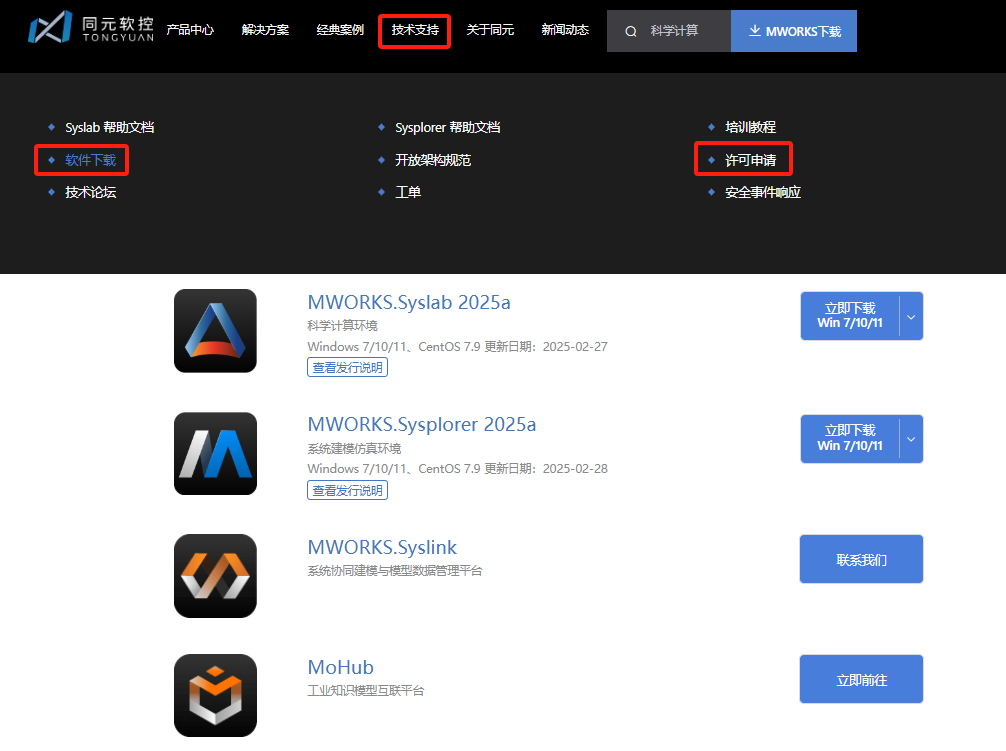Image resolution: width=1006 pixels, height=751 pixels.
Task: Open the 技术论坛 link
Action: coord(90,192)
